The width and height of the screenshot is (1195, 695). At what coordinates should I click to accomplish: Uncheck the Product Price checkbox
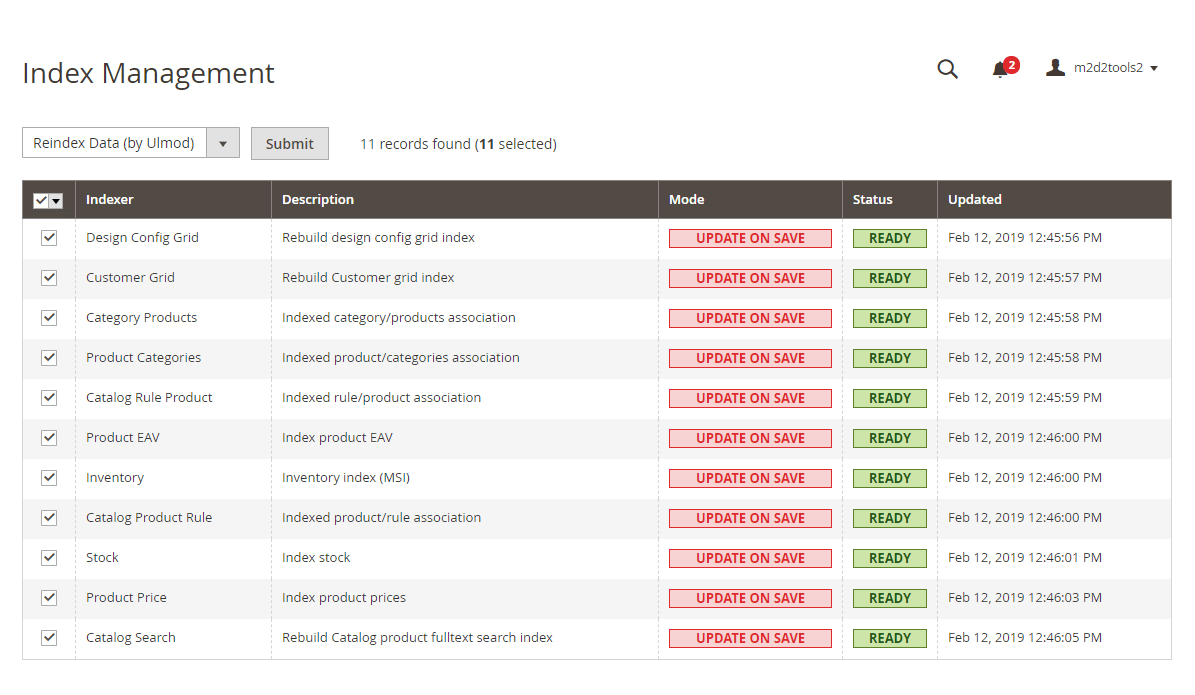pos(49,597)
